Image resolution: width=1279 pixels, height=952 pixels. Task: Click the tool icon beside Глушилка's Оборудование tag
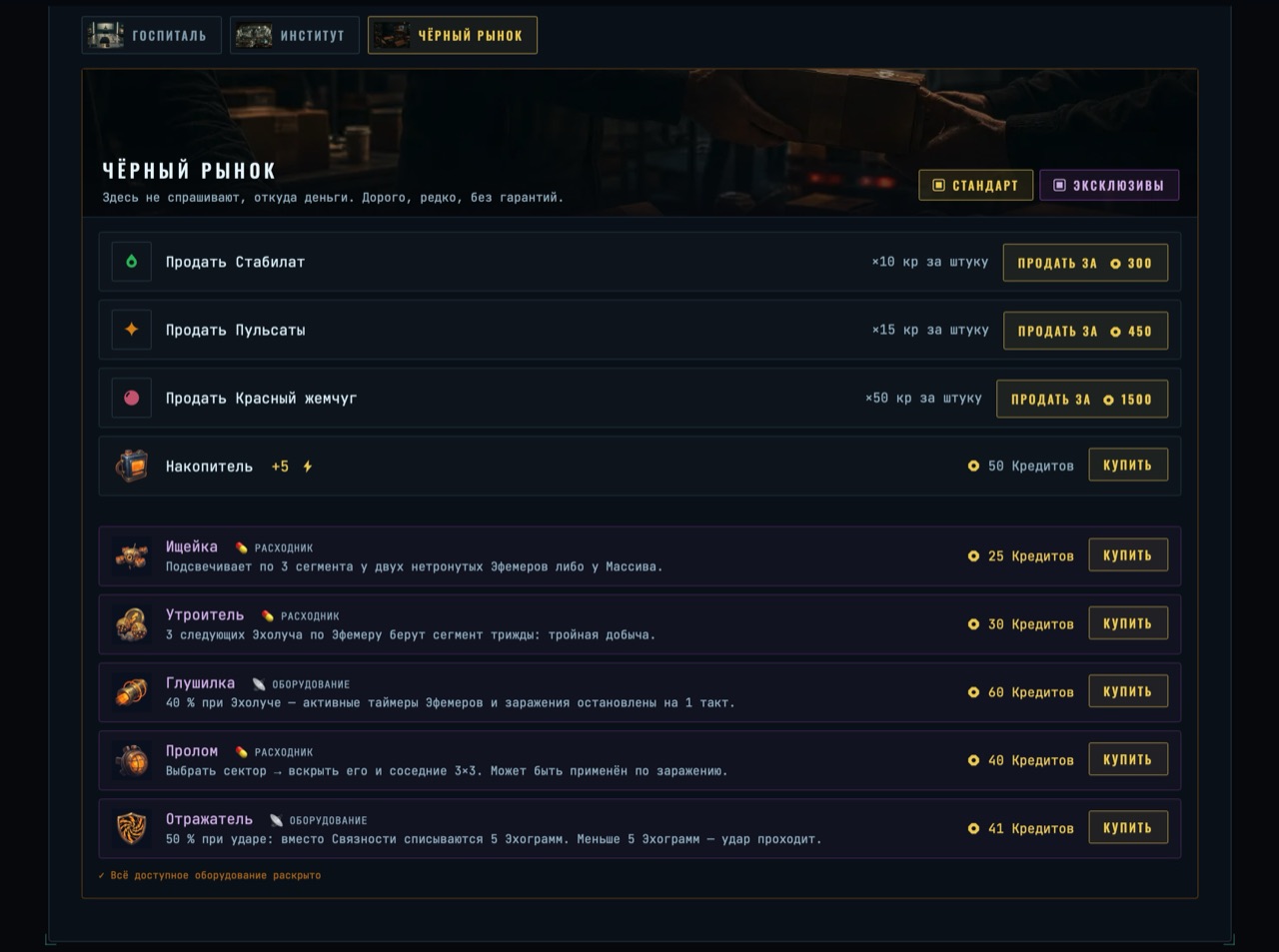coord(259,684)
